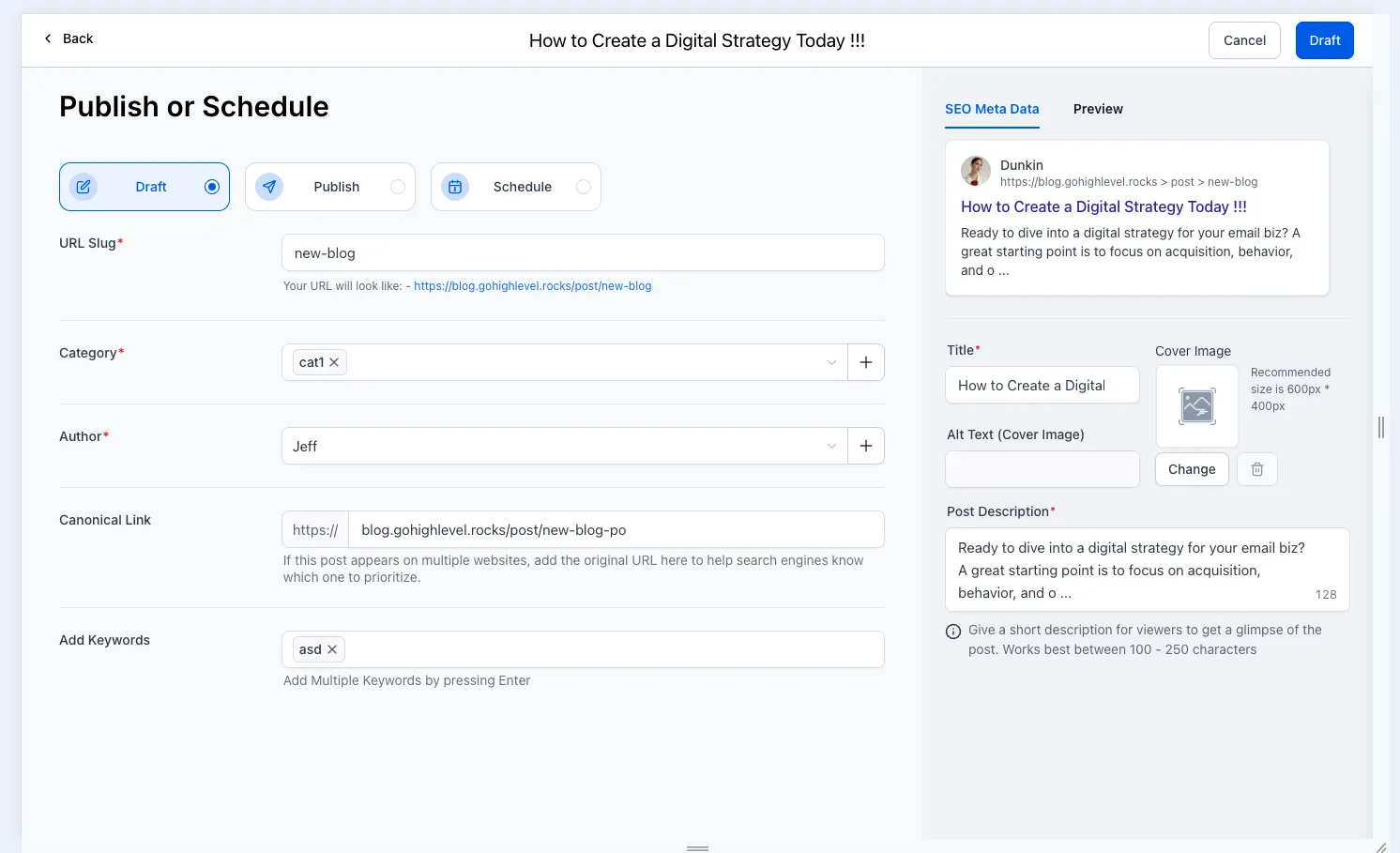
Task: Select the Schedule radio button
Action: 584,187
